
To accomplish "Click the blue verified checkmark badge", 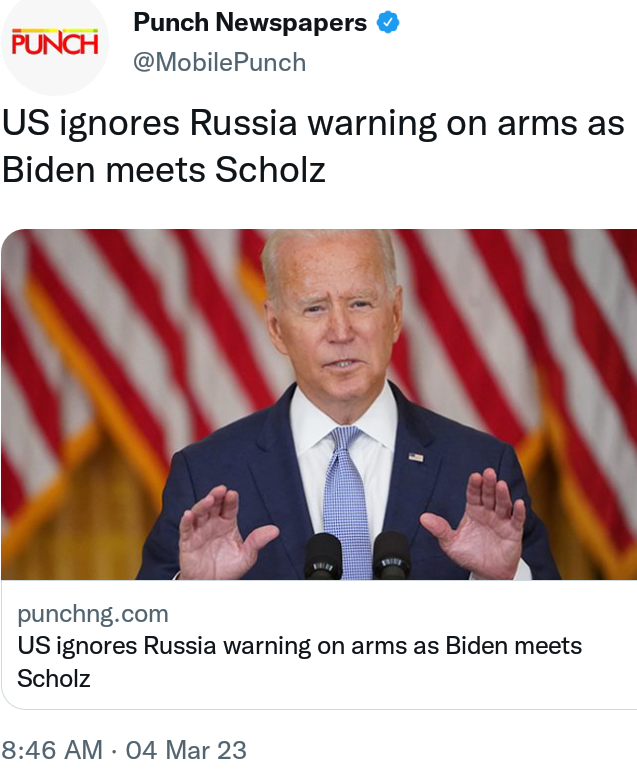I will pos(388,23).
